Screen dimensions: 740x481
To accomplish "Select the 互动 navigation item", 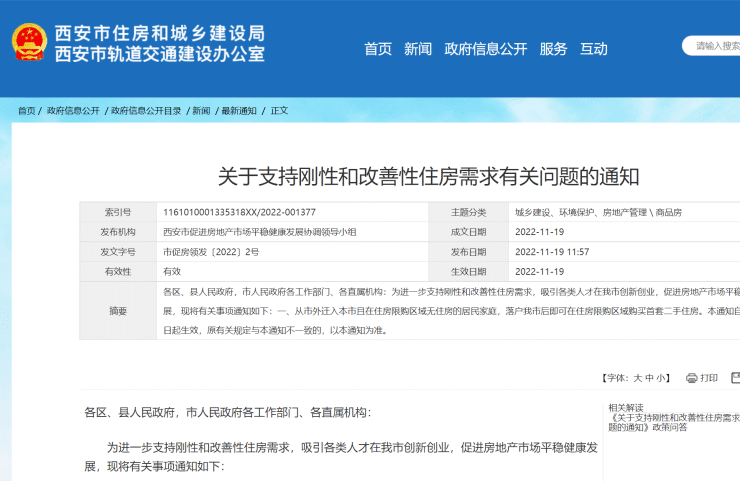I will pyautogui.click(x=594, y=49).
